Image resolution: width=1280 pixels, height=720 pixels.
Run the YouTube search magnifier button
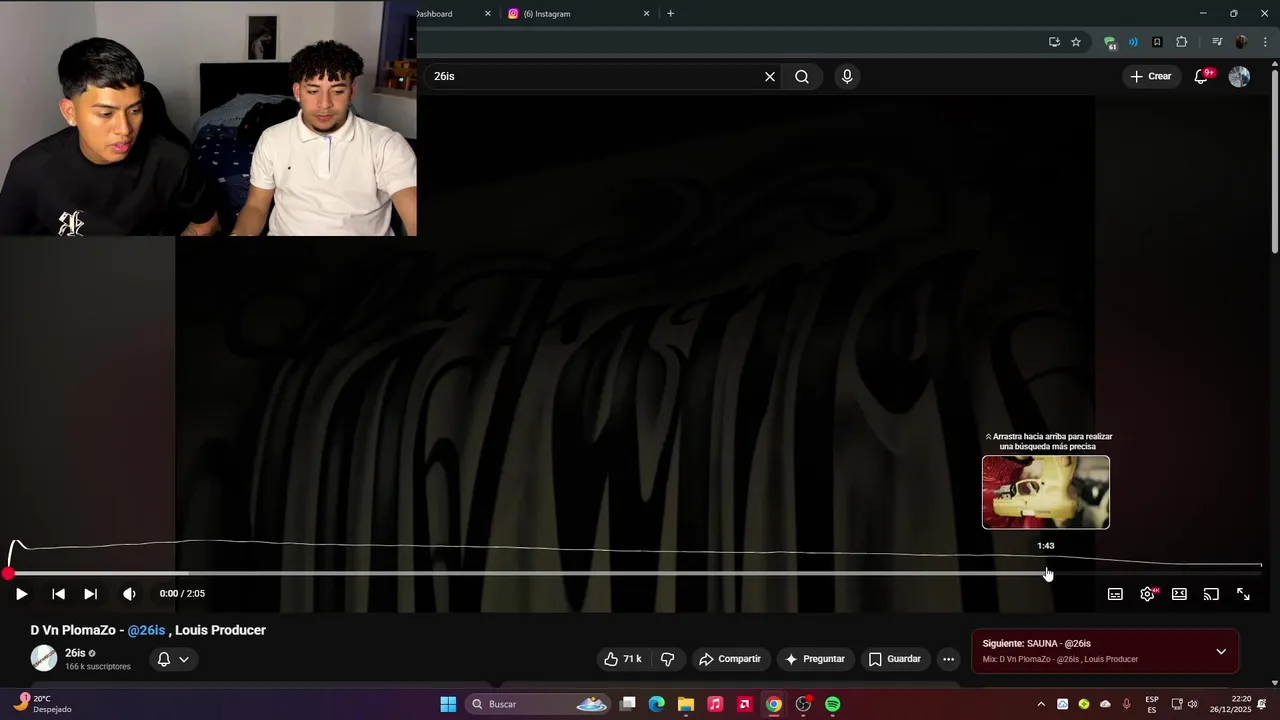click(x=802, y=77)
